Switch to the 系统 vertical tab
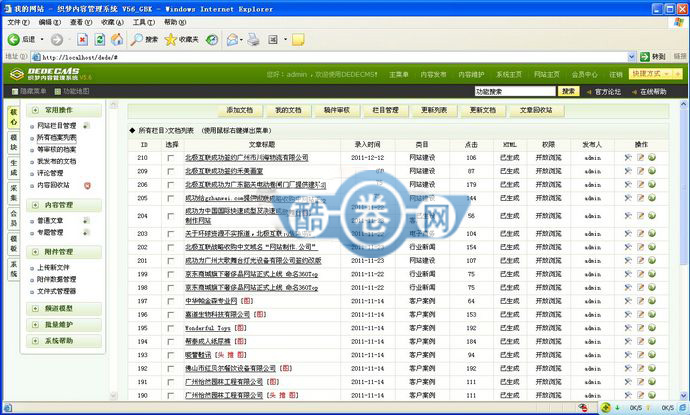The width and height of the screenshot is (690, 415). 14,268
